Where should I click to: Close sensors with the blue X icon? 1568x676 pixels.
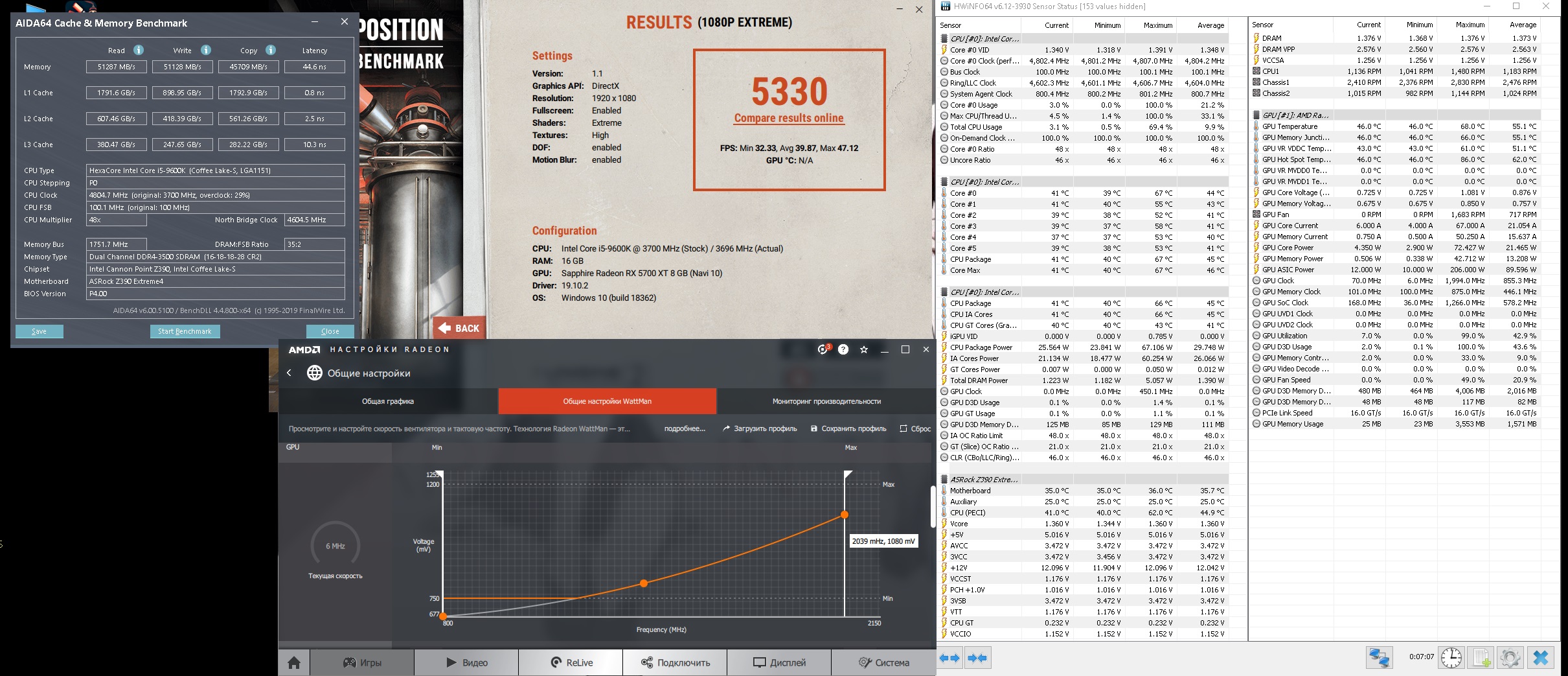pyautogui.click(x=1541, y=657)
